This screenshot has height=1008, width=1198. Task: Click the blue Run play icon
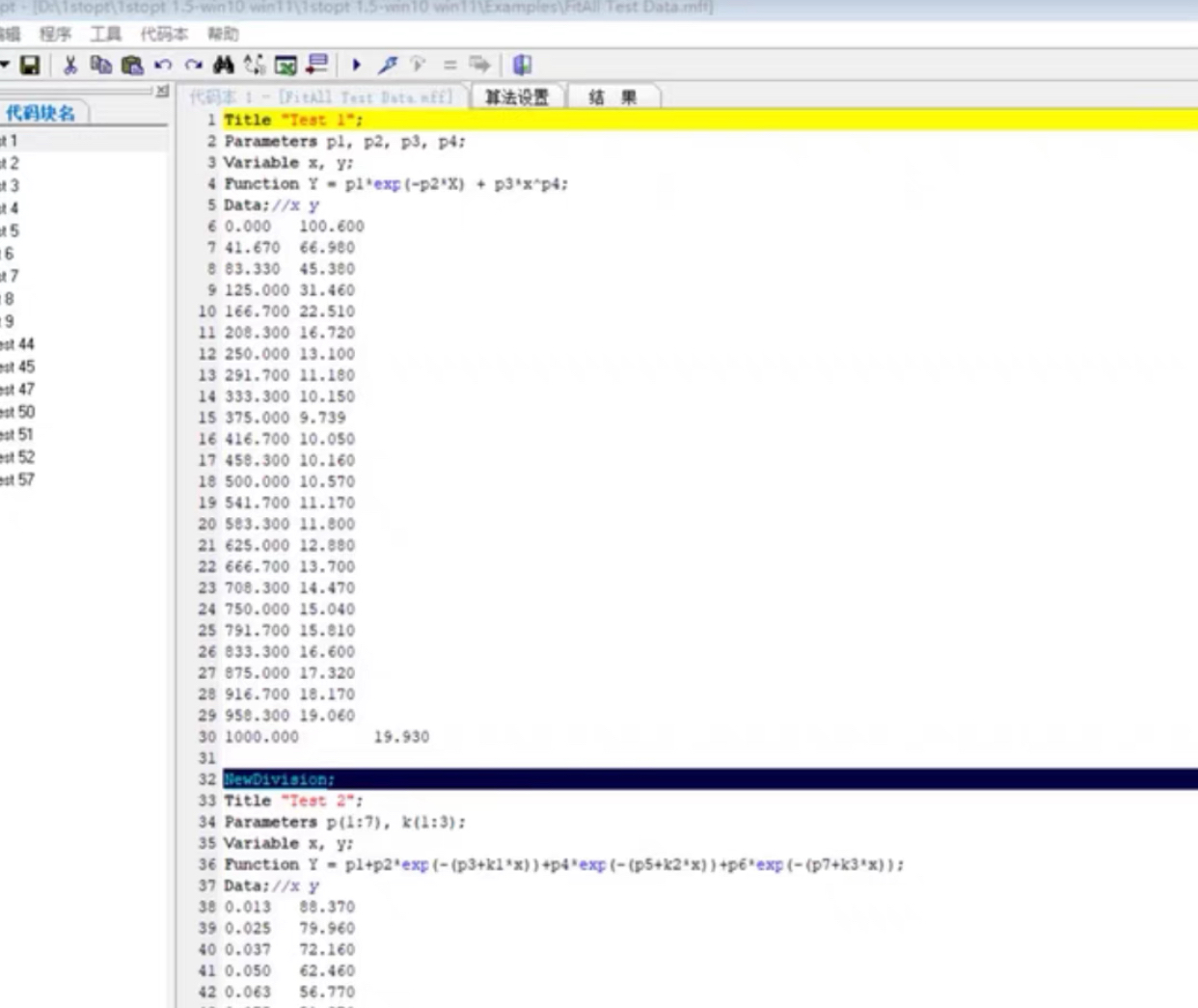356,65
